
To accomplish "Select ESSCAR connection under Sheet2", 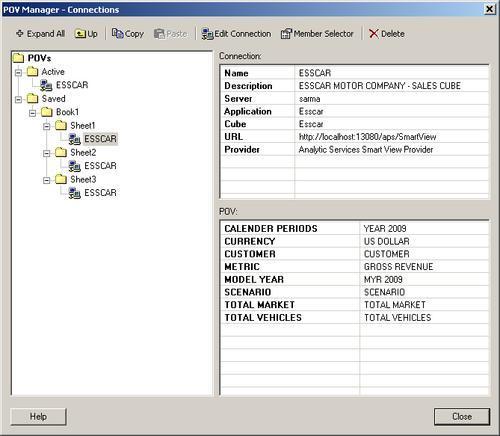I will click(100, 166).
